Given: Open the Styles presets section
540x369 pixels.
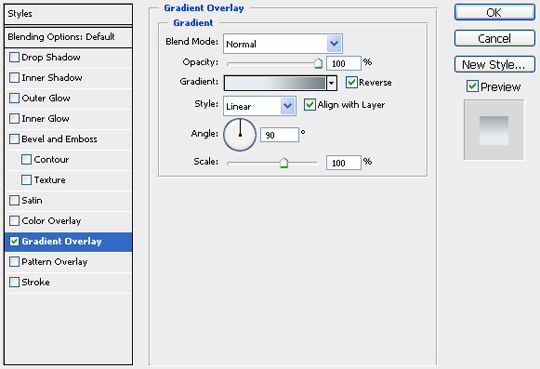Looking at the screenshot, I should coord(68,14).
